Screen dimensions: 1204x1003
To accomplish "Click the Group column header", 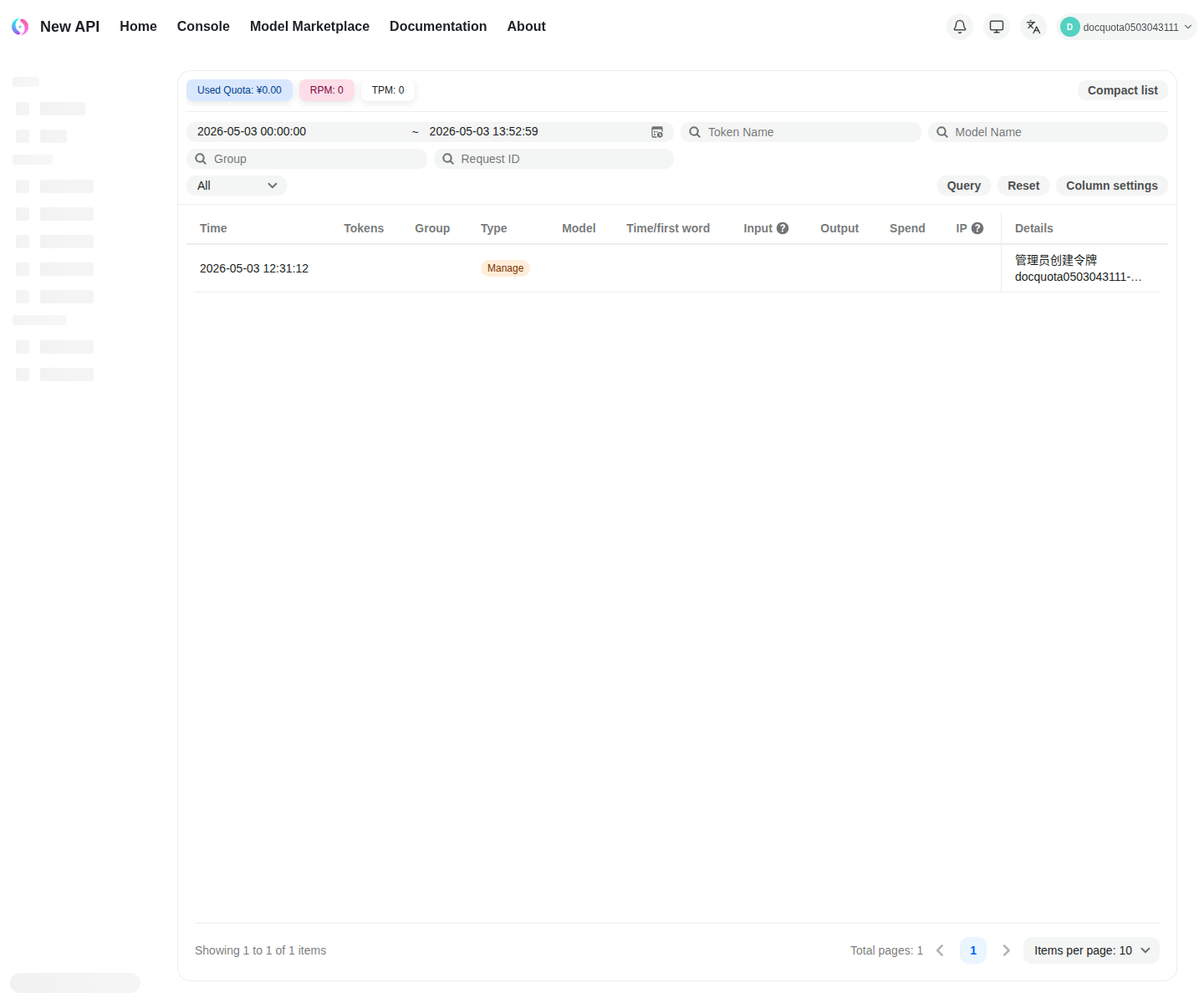I will 432,228.
